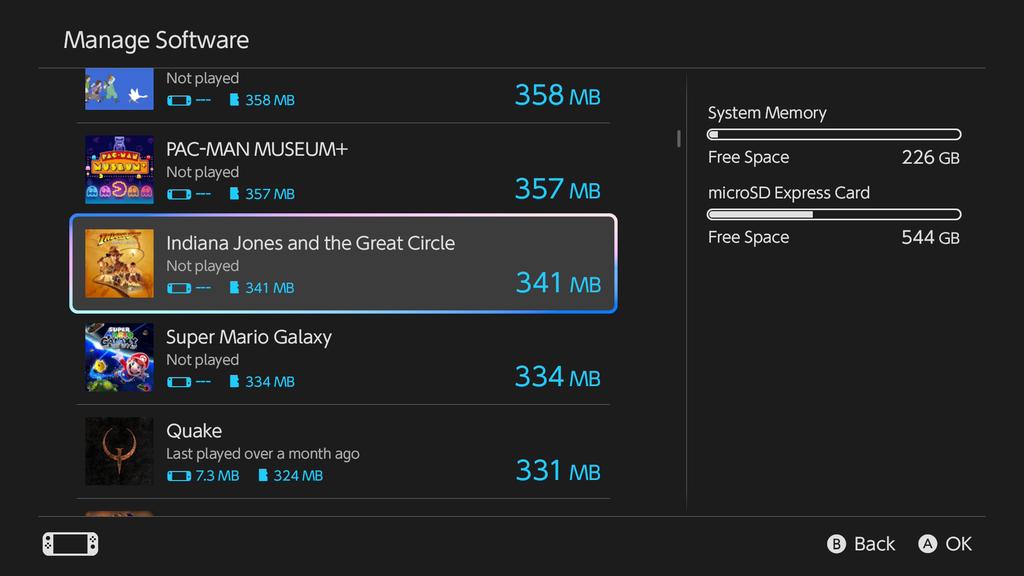Click the Super Mario Galaxy cover icon
Viewport: 1024px width, 576px height.
tap(120, 357)
